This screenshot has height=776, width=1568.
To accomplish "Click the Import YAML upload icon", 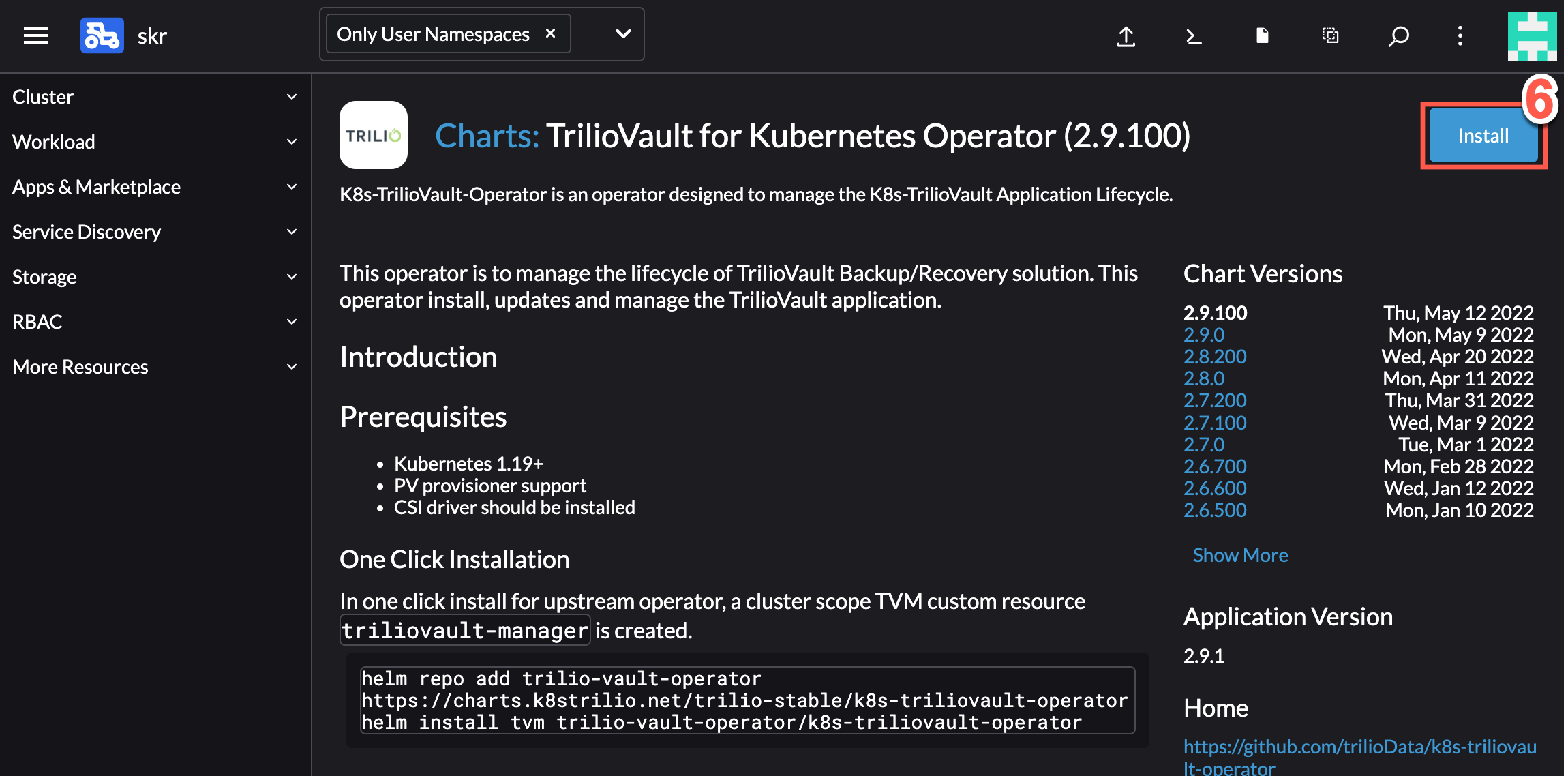I will [x=1126, y=35].
